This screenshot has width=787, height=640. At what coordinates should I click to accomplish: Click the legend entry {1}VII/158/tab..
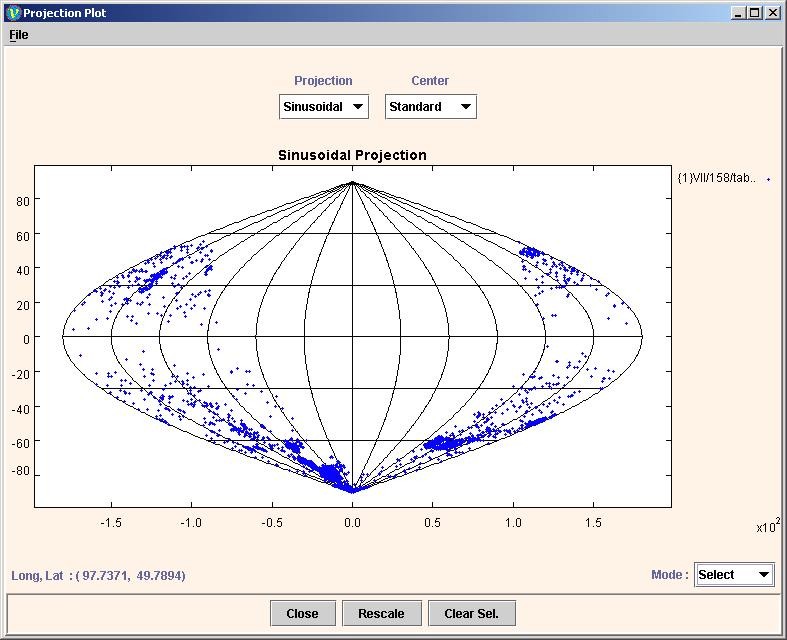point(717,178)
